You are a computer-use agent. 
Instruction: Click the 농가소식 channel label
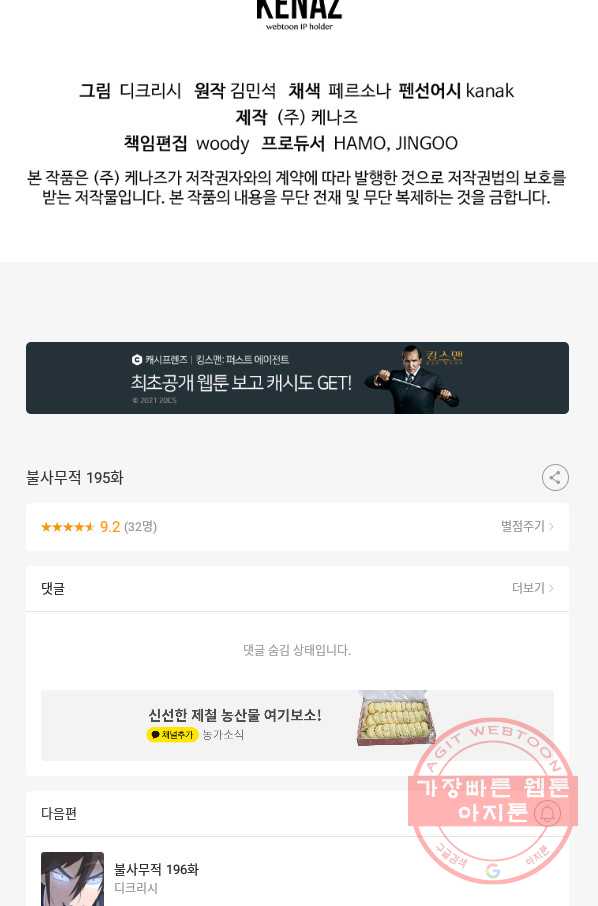point(223,735)
